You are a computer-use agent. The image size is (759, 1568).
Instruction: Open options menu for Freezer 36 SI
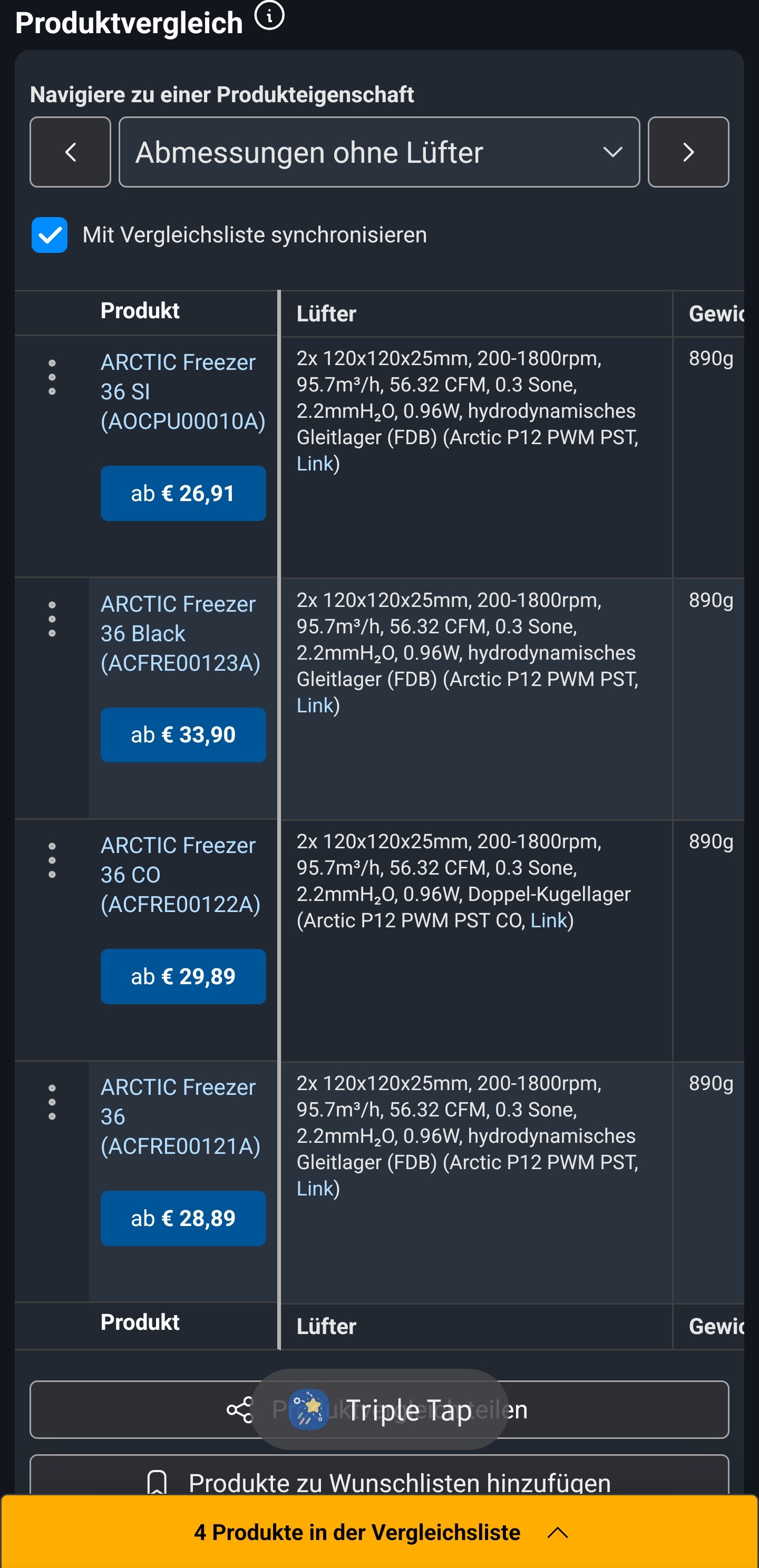(x=52, y=377)
